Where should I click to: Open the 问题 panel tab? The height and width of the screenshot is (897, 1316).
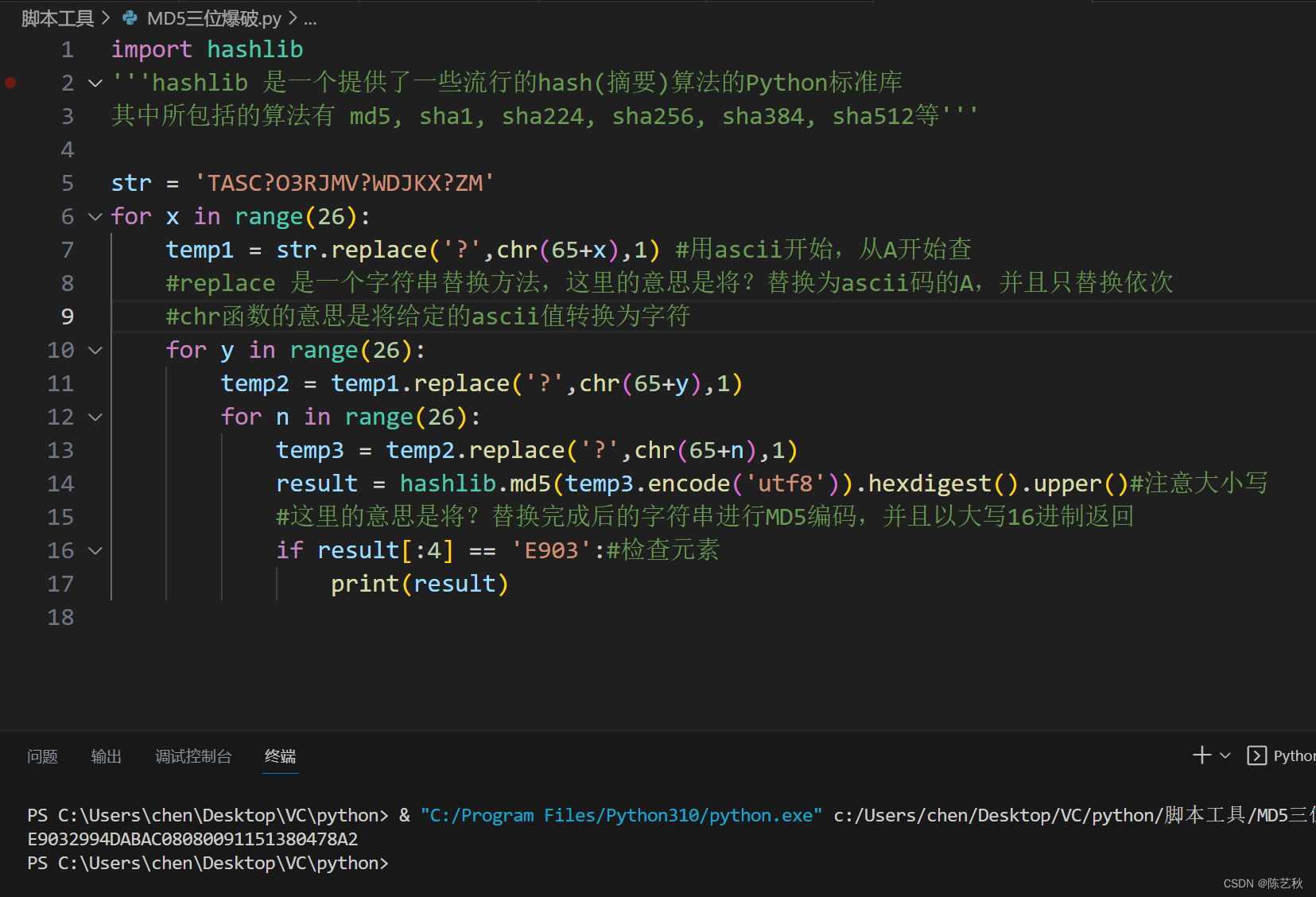coord(42,756)
